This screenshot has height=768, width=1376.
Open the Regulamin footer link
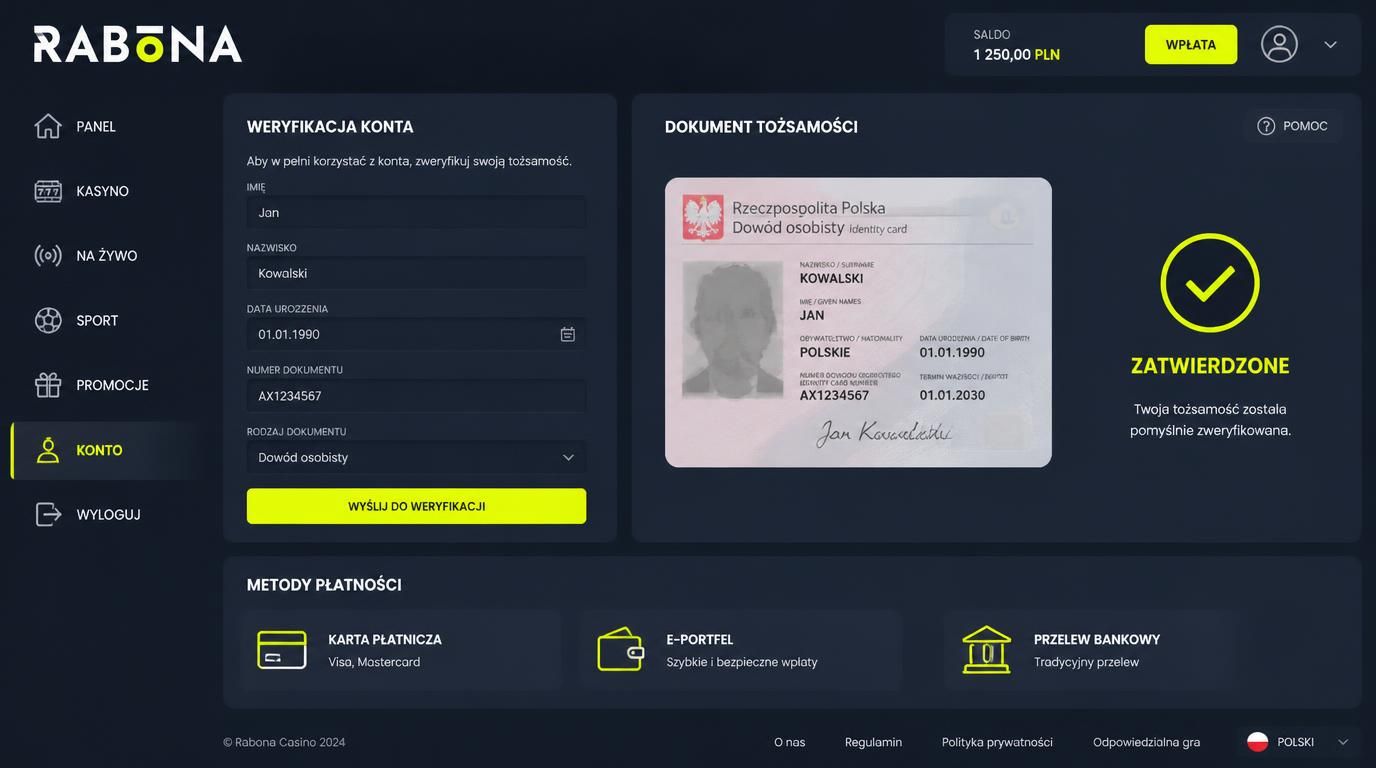(873, 742)
